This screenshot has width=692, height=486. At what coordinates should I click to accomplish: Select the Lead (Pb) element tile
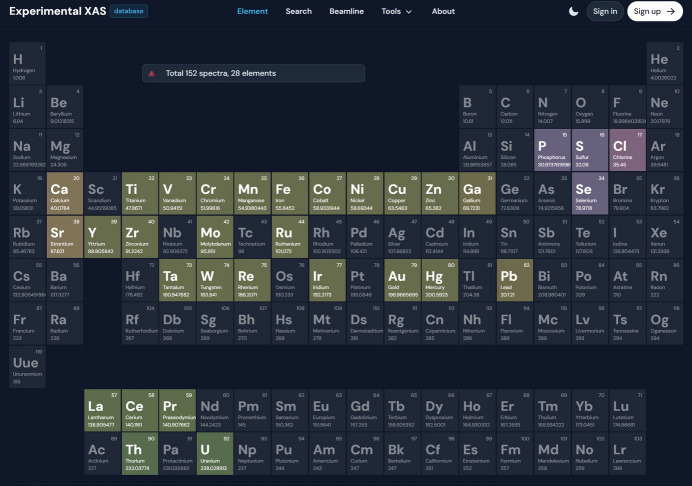tap(510, 279)
